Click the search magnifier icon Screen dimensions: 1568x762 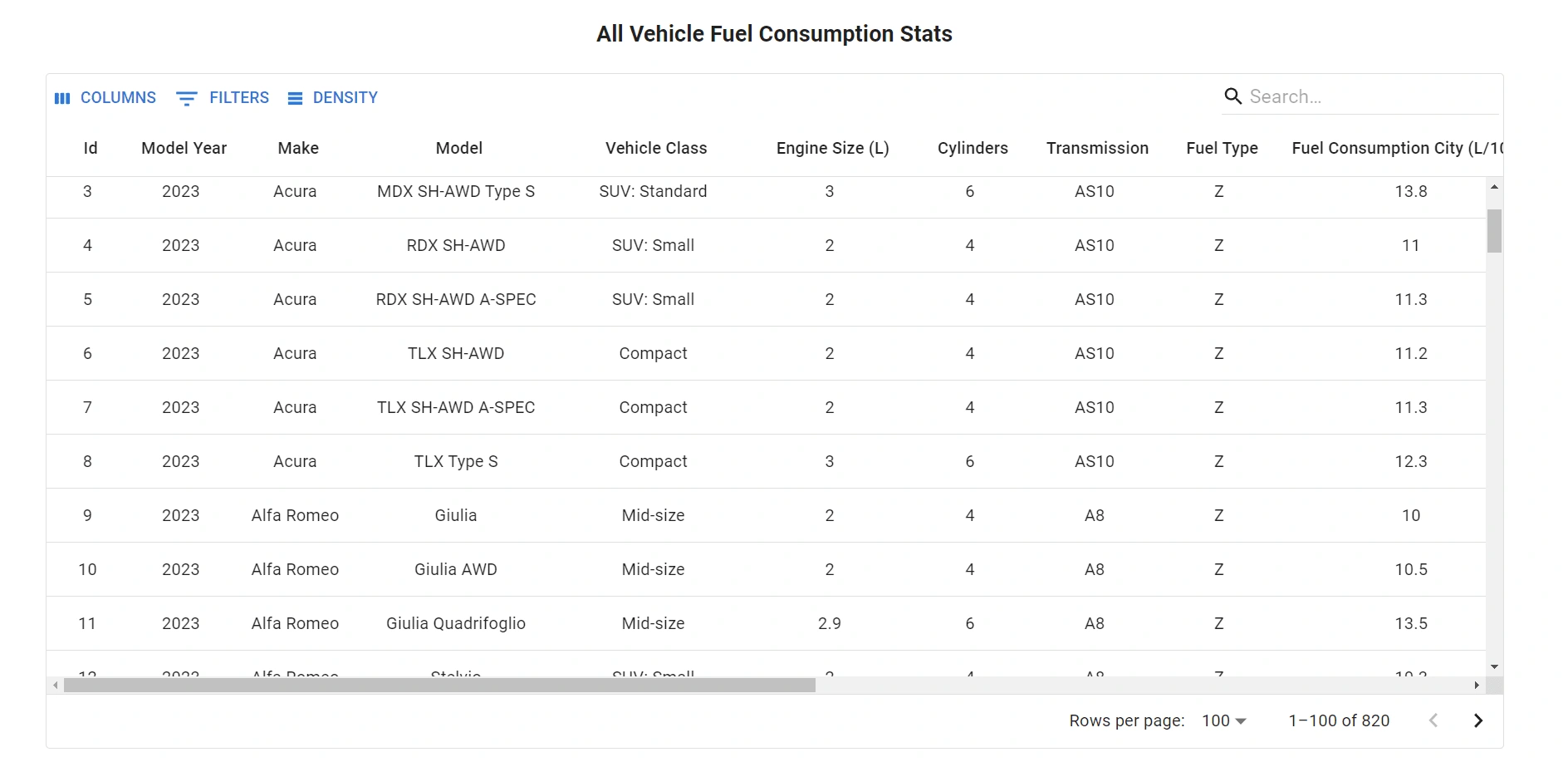(1233, 96)
